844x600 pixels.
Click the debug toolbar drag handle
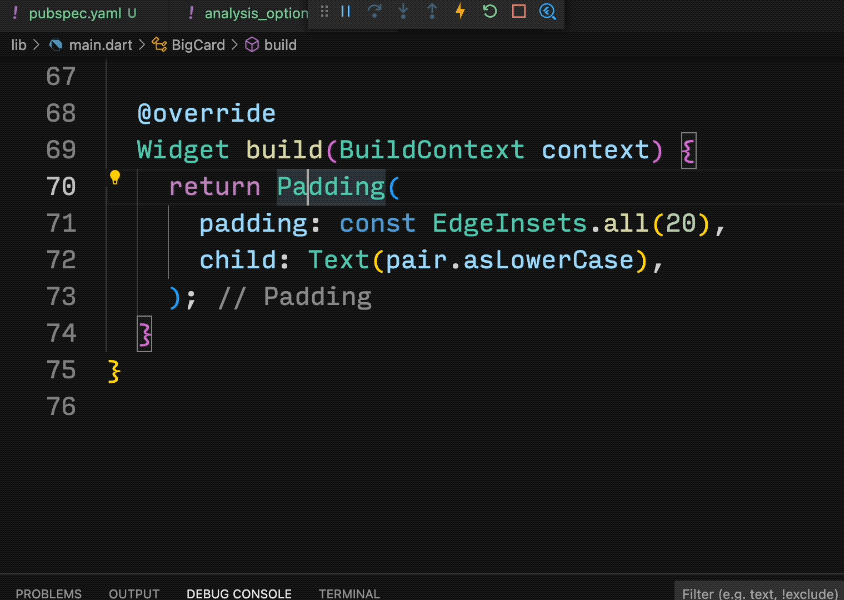coord(323,12)
